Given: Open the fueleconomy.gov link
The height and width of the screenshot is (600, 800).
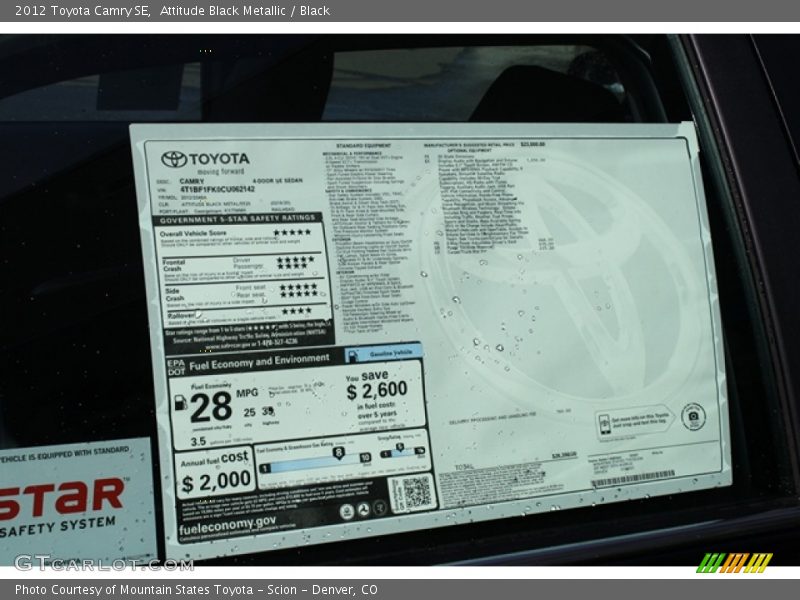Looking at the screenshot, I should [x=227, y=520].
